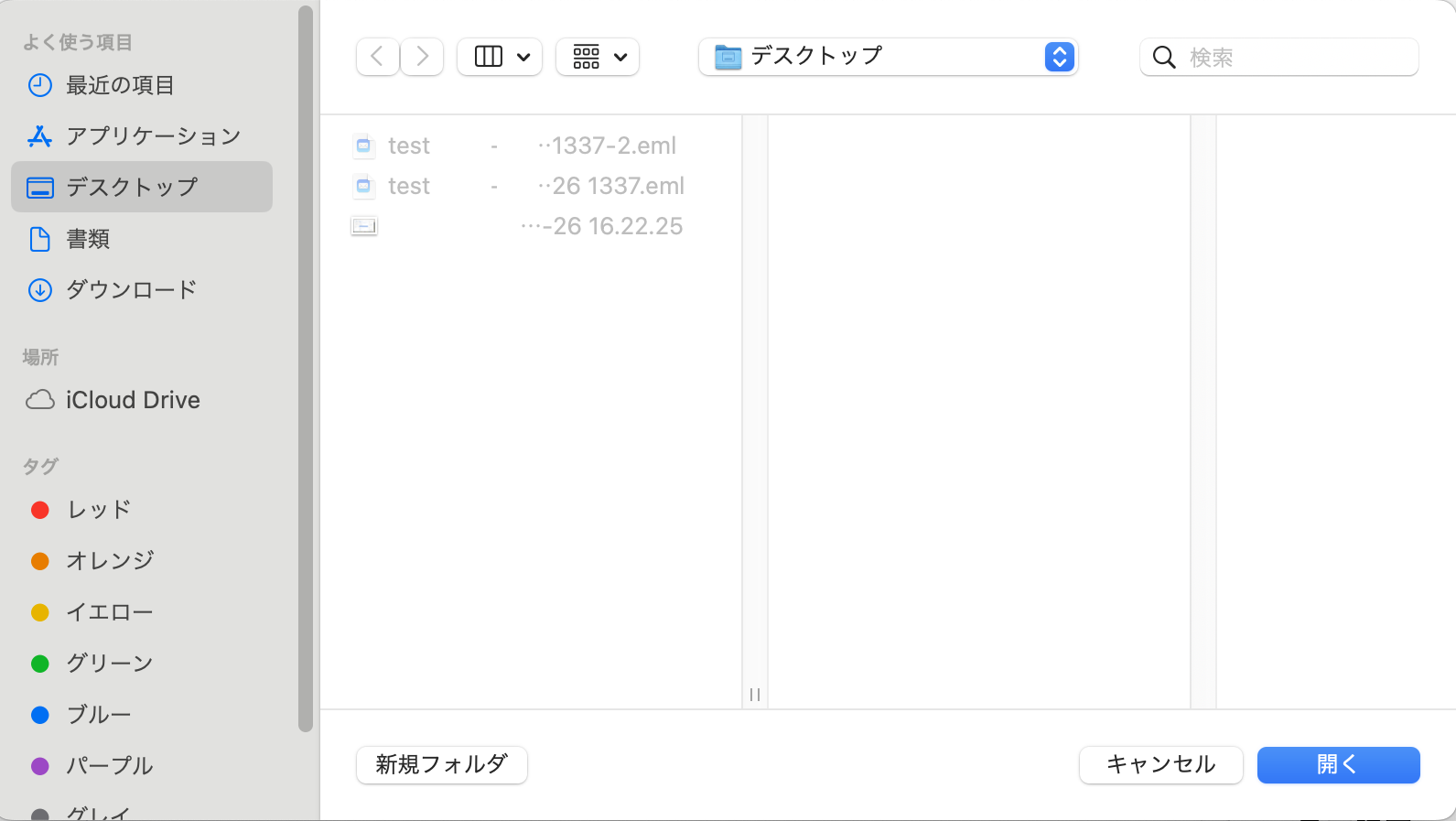Filter by the イエロー tag

[142, 612]
